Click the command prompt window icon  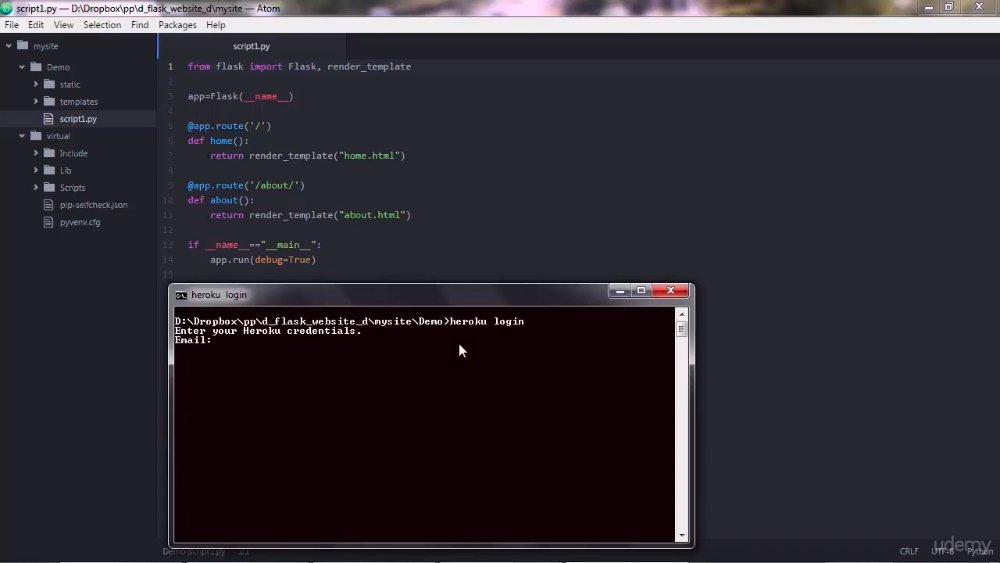(x=181, y=295)
